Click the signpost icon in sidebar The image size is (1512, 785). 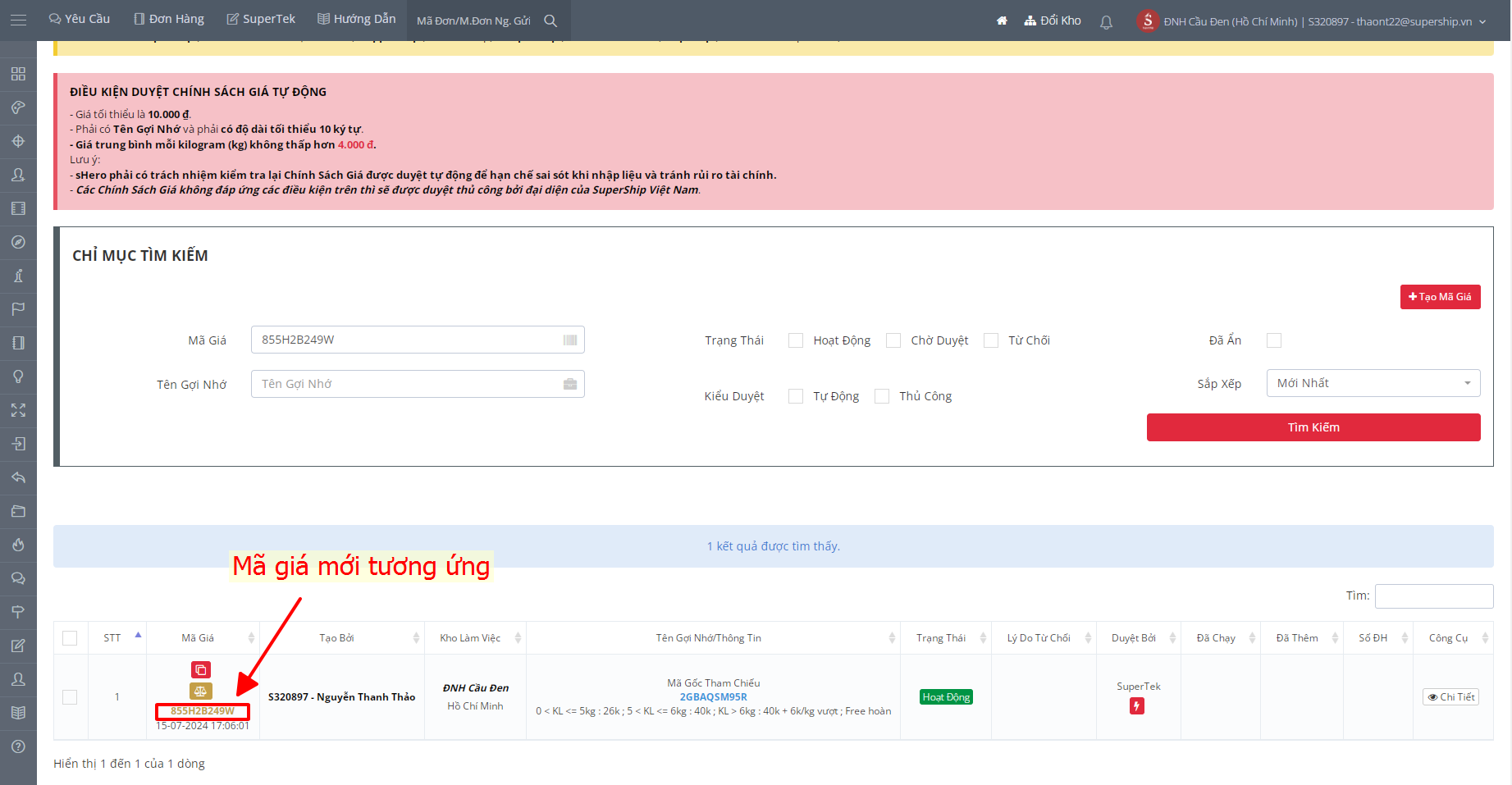coord(18,612)
